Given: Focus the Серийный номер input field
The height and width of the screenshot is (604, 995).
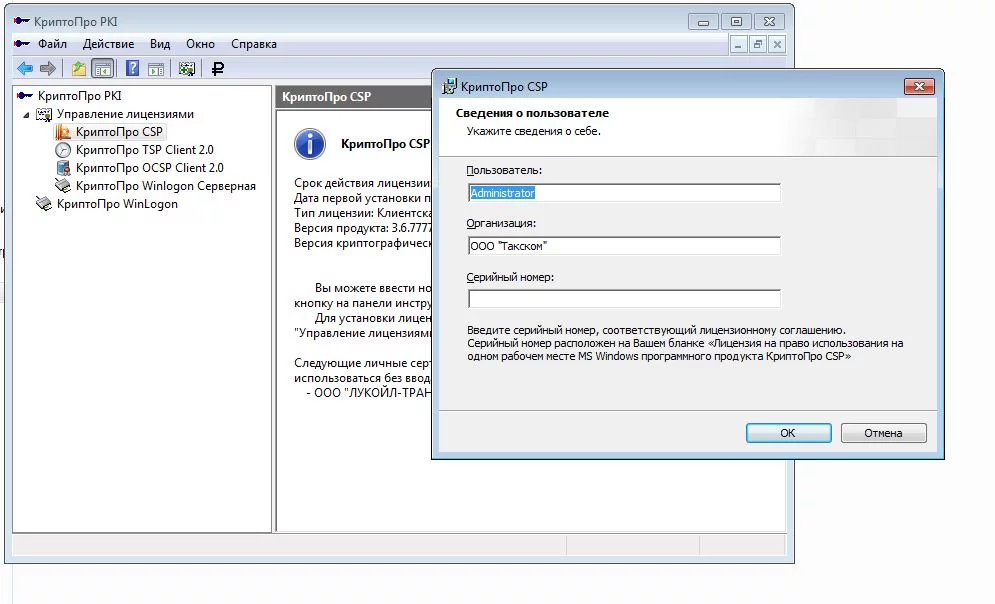Looking at the screenshot, I should (624, 299).
